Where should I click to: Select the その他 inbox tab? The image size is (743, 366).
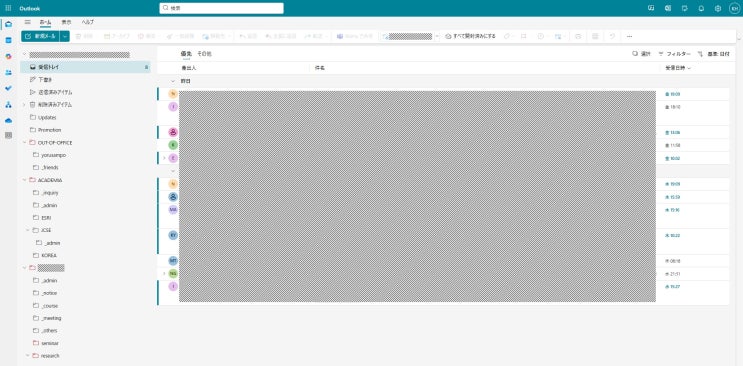coord(204,54)
